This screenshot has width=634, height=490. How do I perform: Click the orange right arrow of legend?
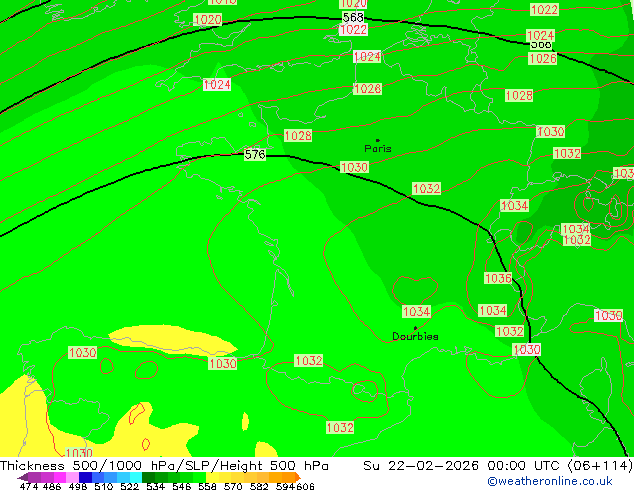point(297,477)
